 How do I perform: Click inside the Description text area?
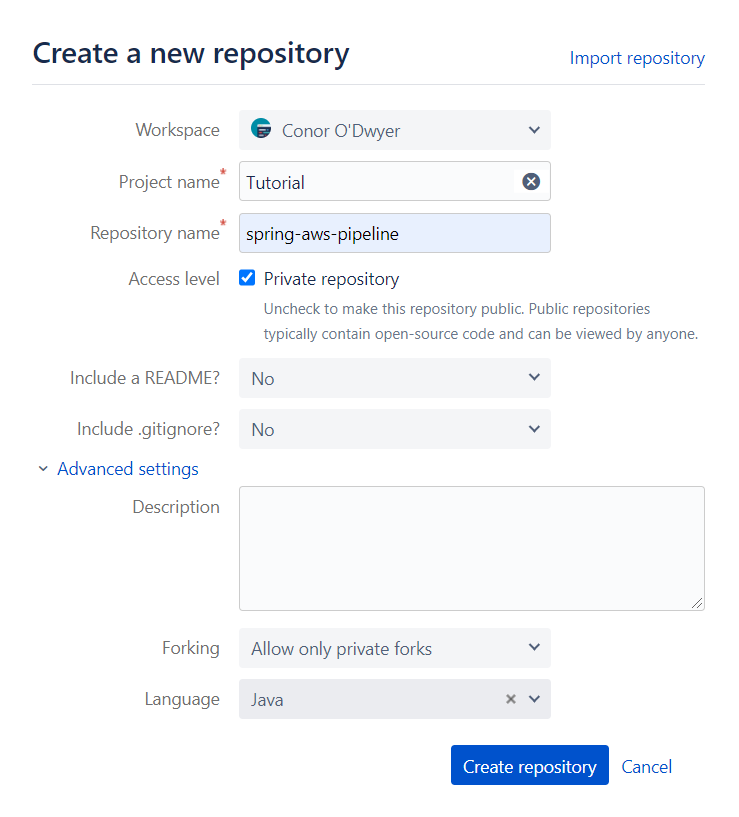pos(471,548)
